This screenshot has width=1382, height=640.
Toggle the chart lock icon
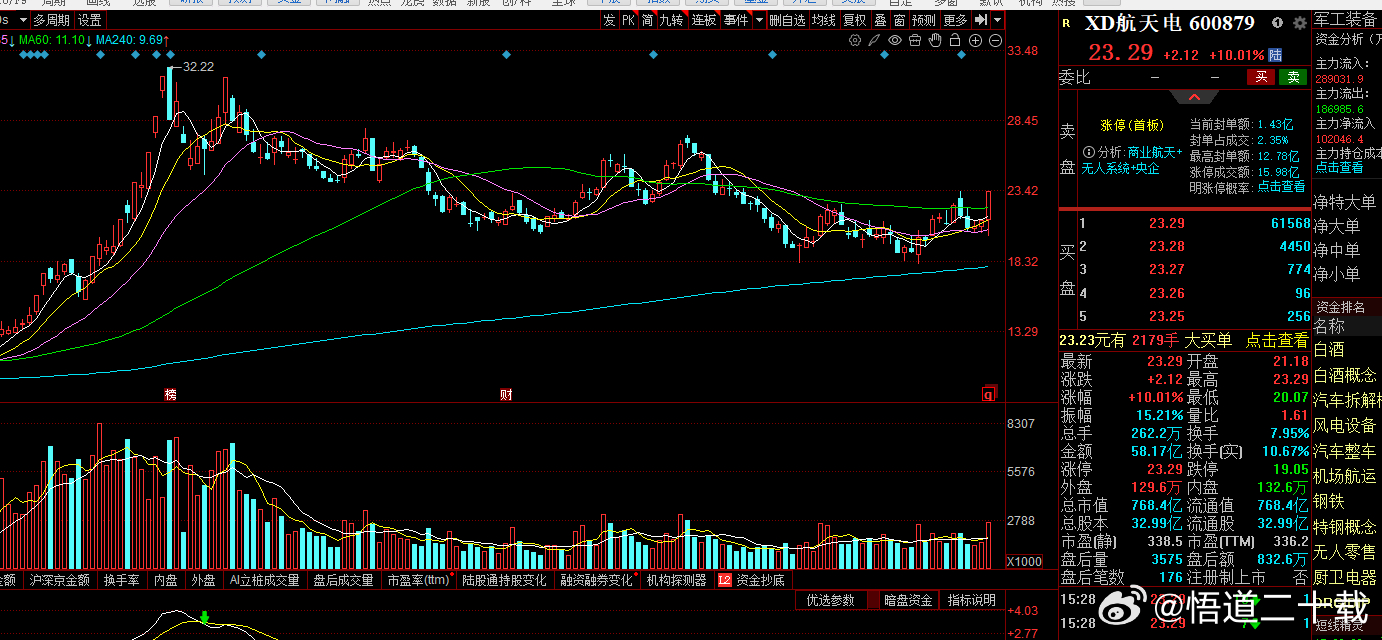955,40
